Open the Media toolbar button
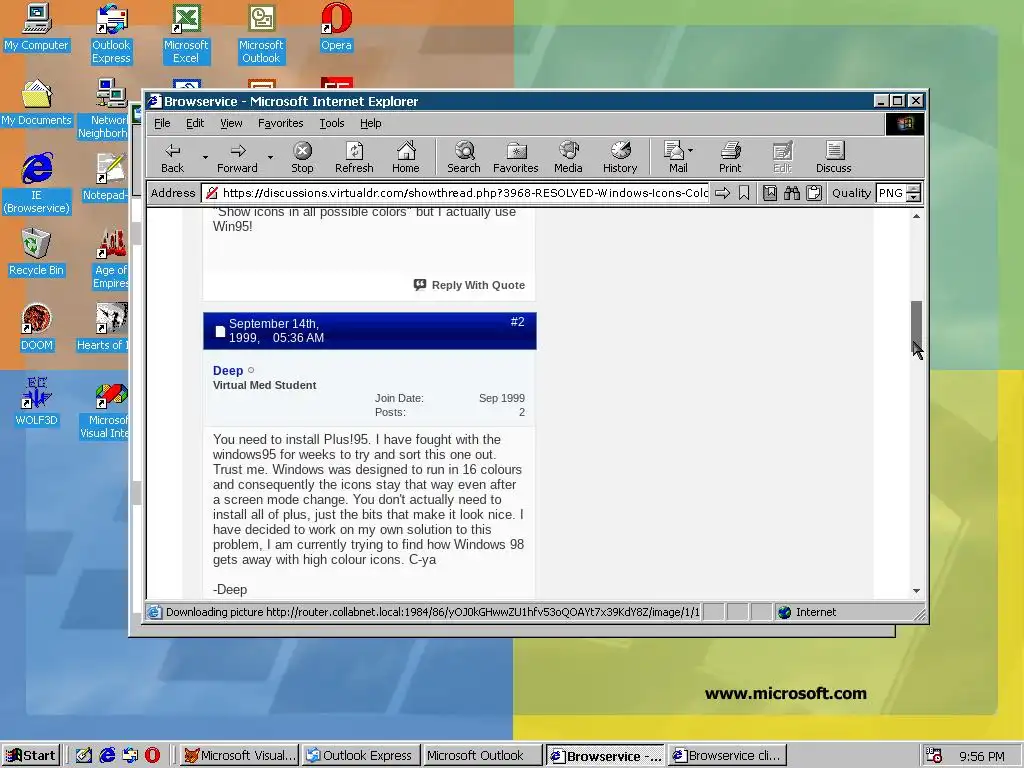 568,157
